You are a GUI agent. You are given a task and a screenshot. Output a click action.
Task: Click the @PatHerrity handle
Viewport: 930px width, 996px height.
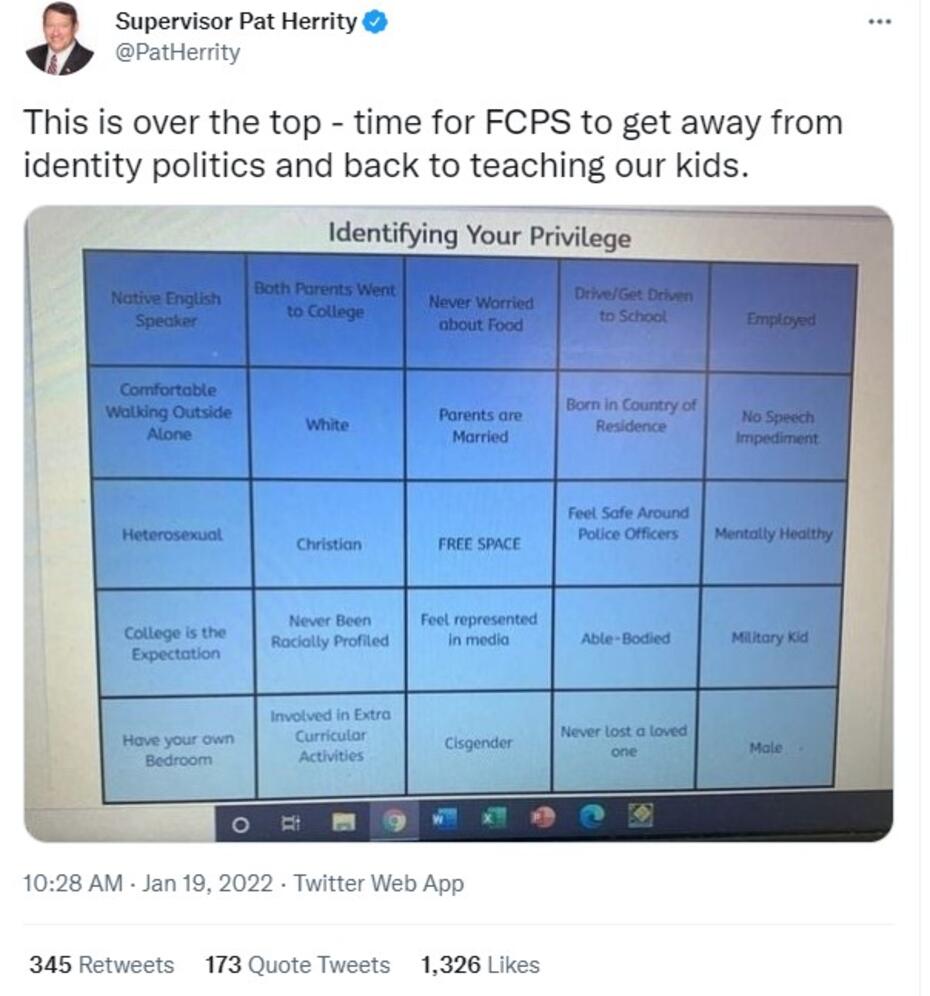point(178,53)
